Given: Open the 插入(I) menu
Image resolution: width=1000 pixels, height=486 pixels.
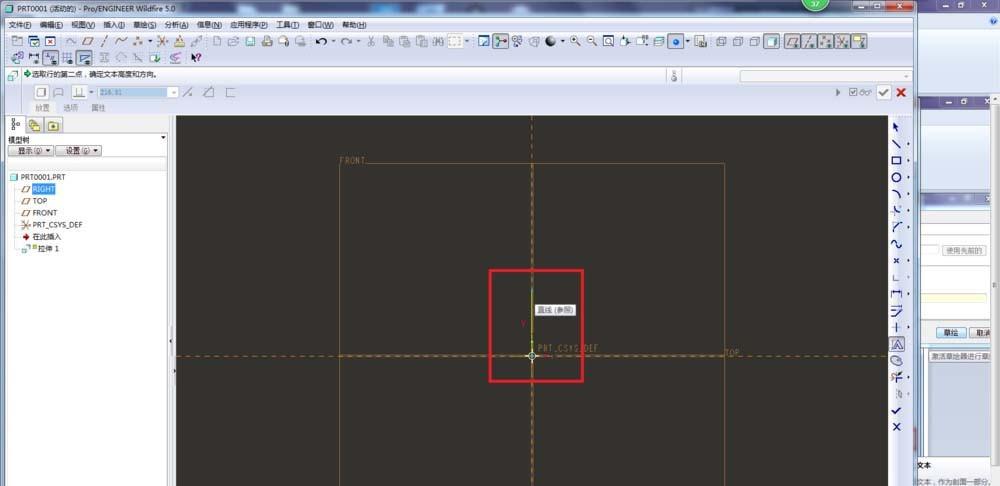Looking at the screenshot, I should (114, 24).
